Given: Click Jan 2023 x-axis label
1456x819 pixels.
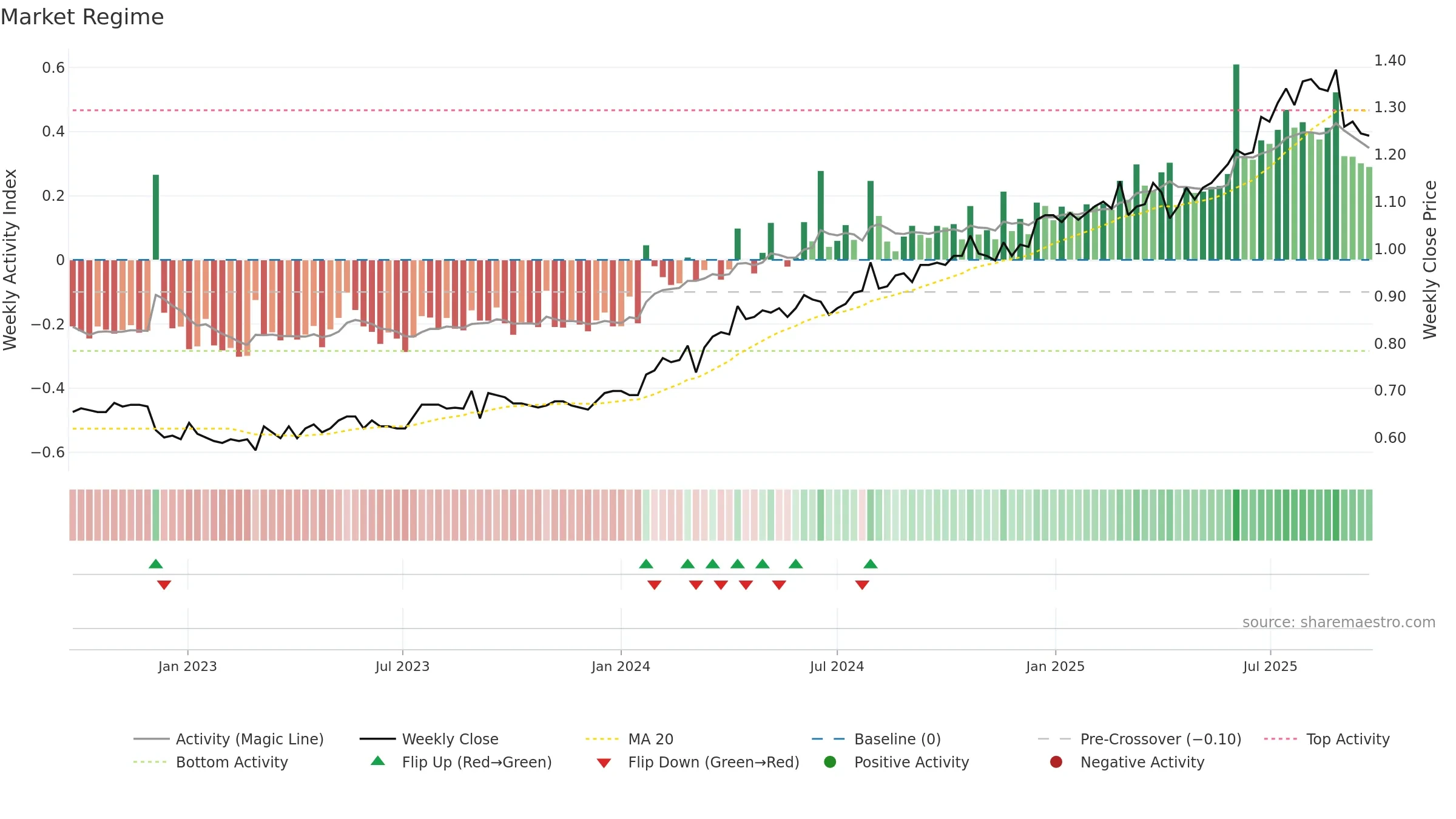Looking at the screenshot, I should click(x=187, y=666).
